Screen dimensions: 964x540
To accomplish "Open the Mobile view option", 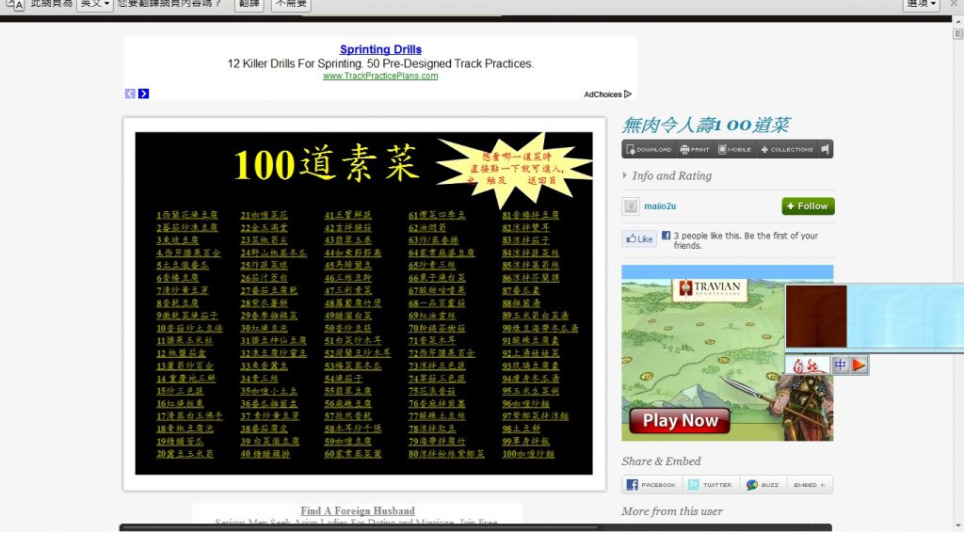I will pyautogui.click(x=734, y=149).
